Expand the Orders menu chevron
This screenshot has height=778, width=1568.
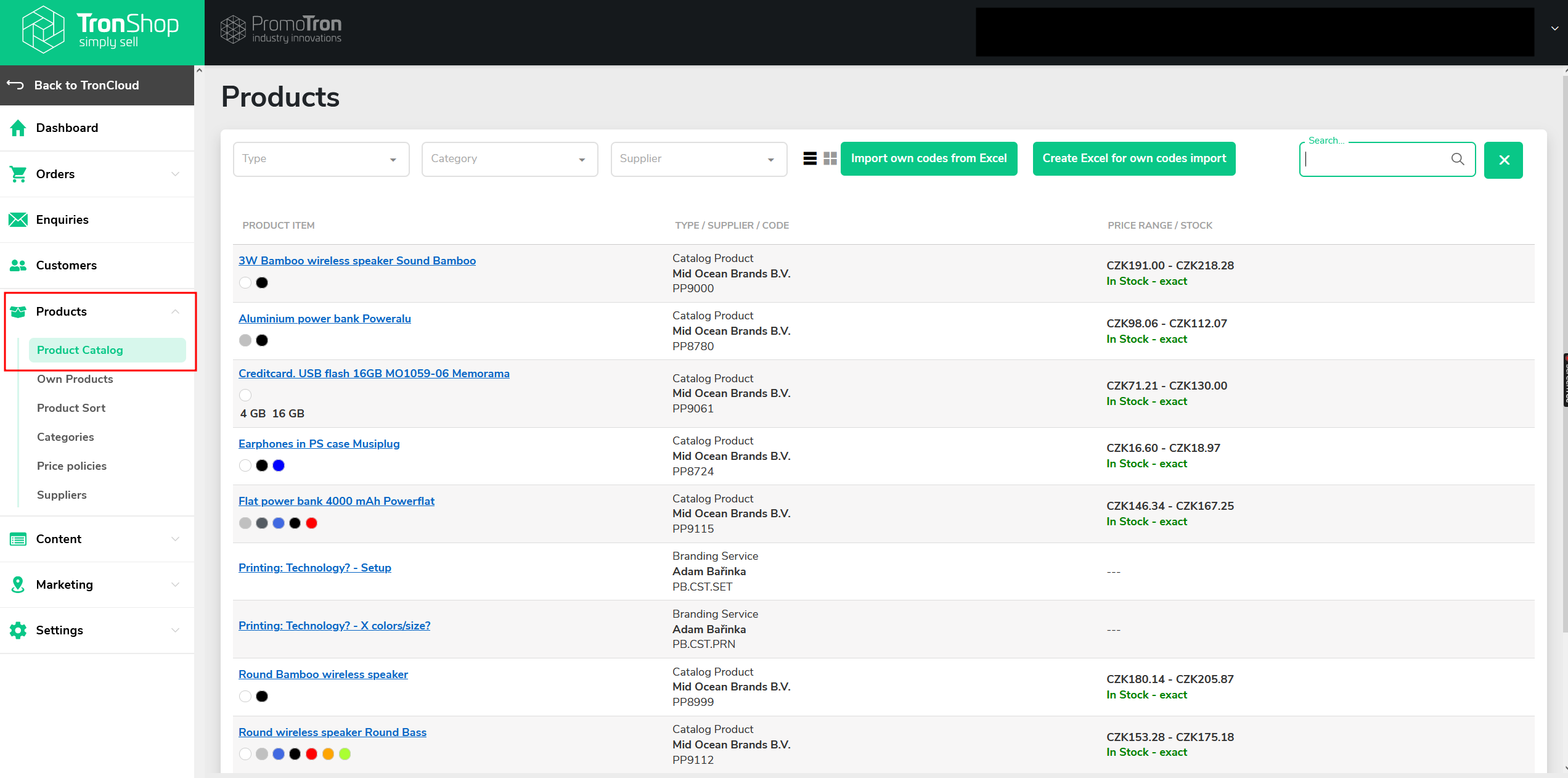(176, 174)
